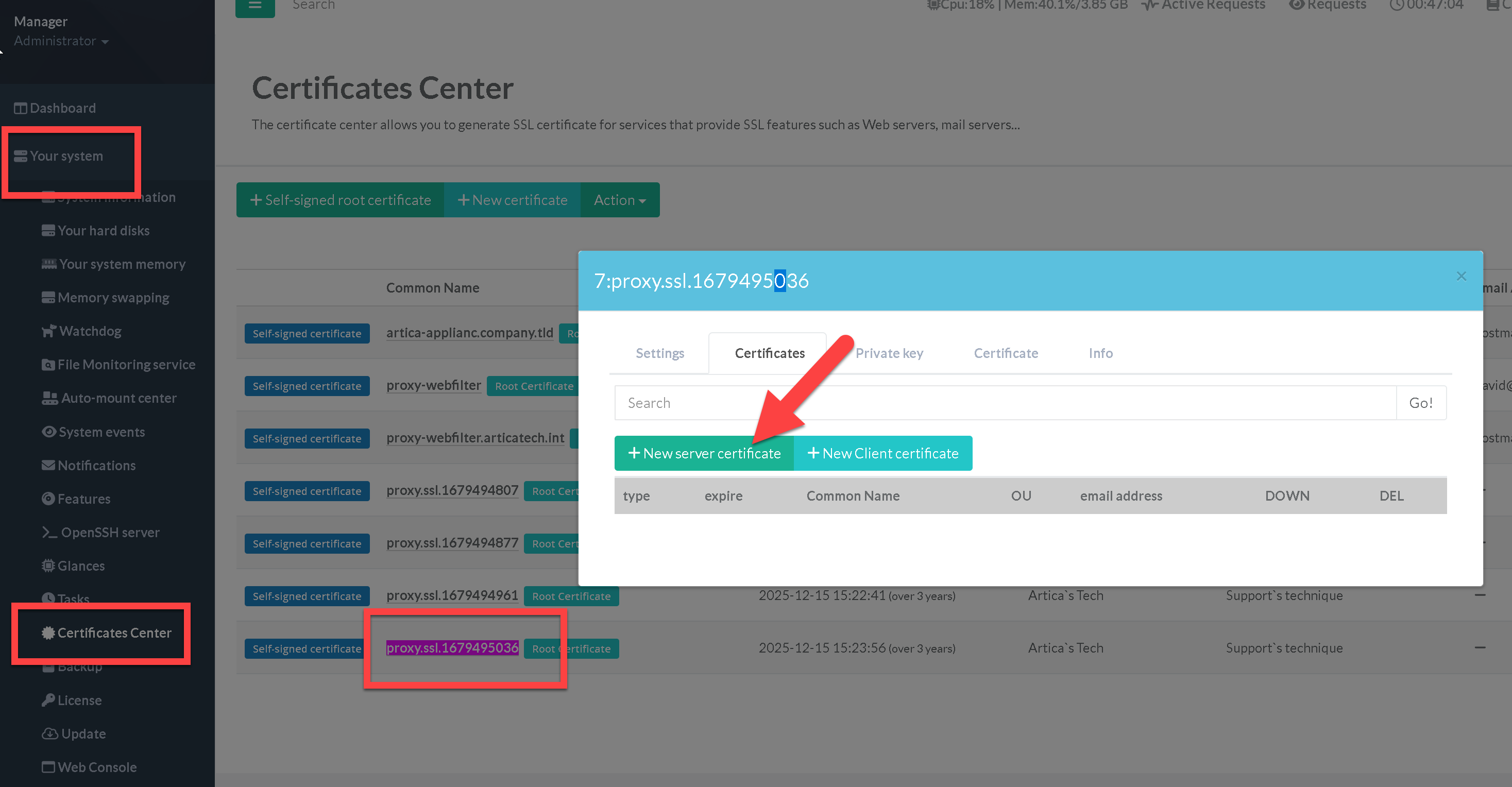Open the proxy-webfilter.articatech.int certificate link

(475, 438)
